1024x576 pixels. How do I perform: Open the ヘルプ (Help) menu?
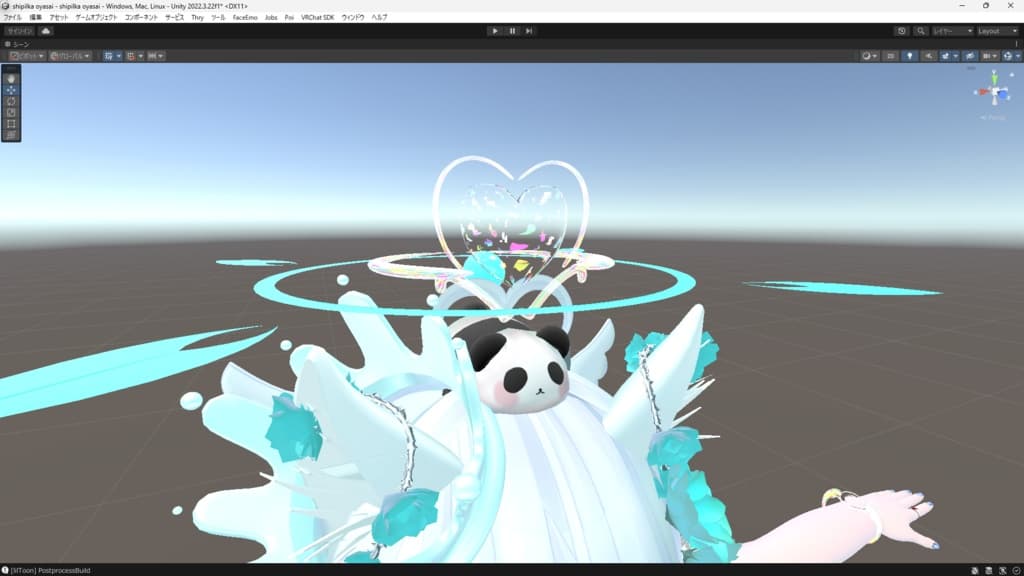click(x=379, y=18)
